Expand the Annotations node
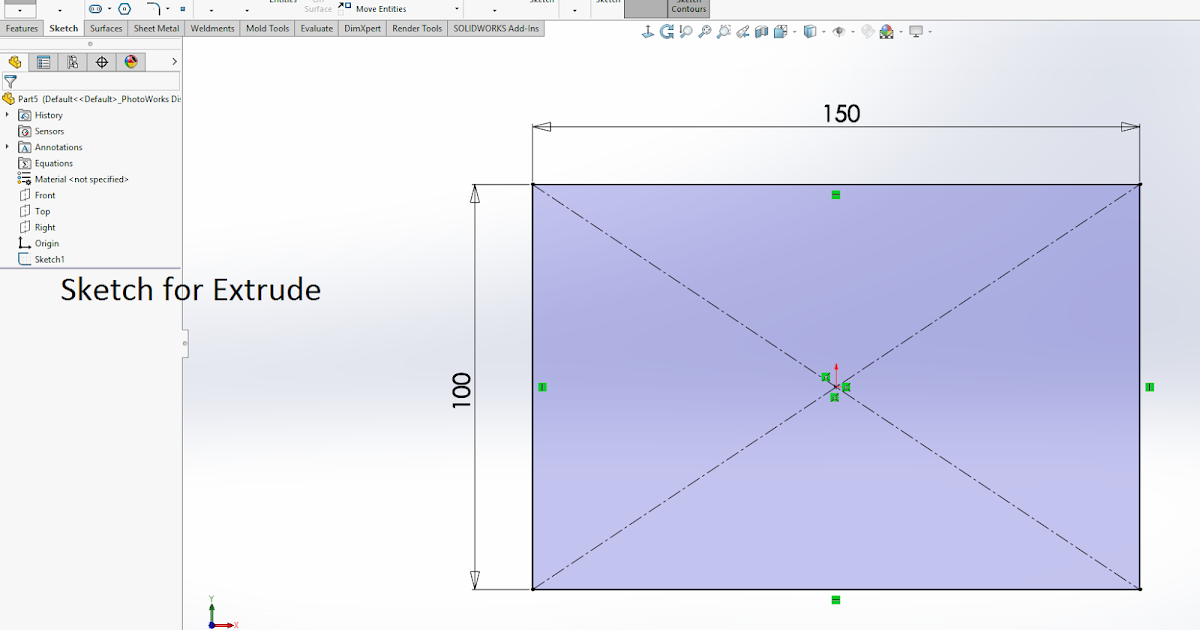 coord(8,147)
